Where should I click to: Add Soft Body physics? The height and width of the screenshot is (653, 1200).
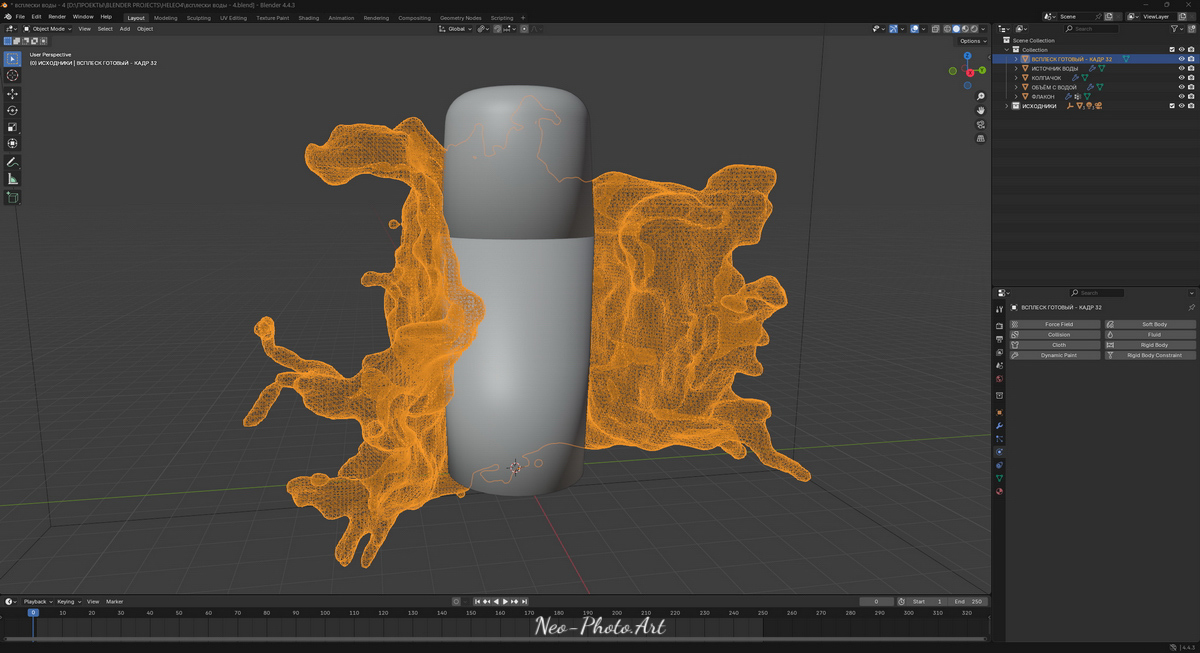pos(1150,324)
